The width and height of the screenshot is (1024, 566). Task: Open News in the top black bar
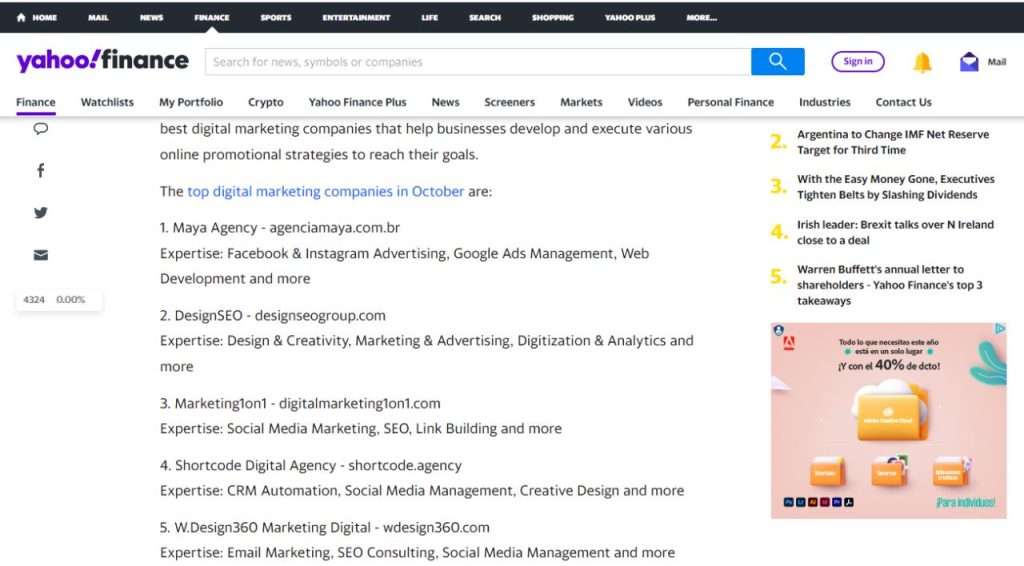tap(151, 18)
